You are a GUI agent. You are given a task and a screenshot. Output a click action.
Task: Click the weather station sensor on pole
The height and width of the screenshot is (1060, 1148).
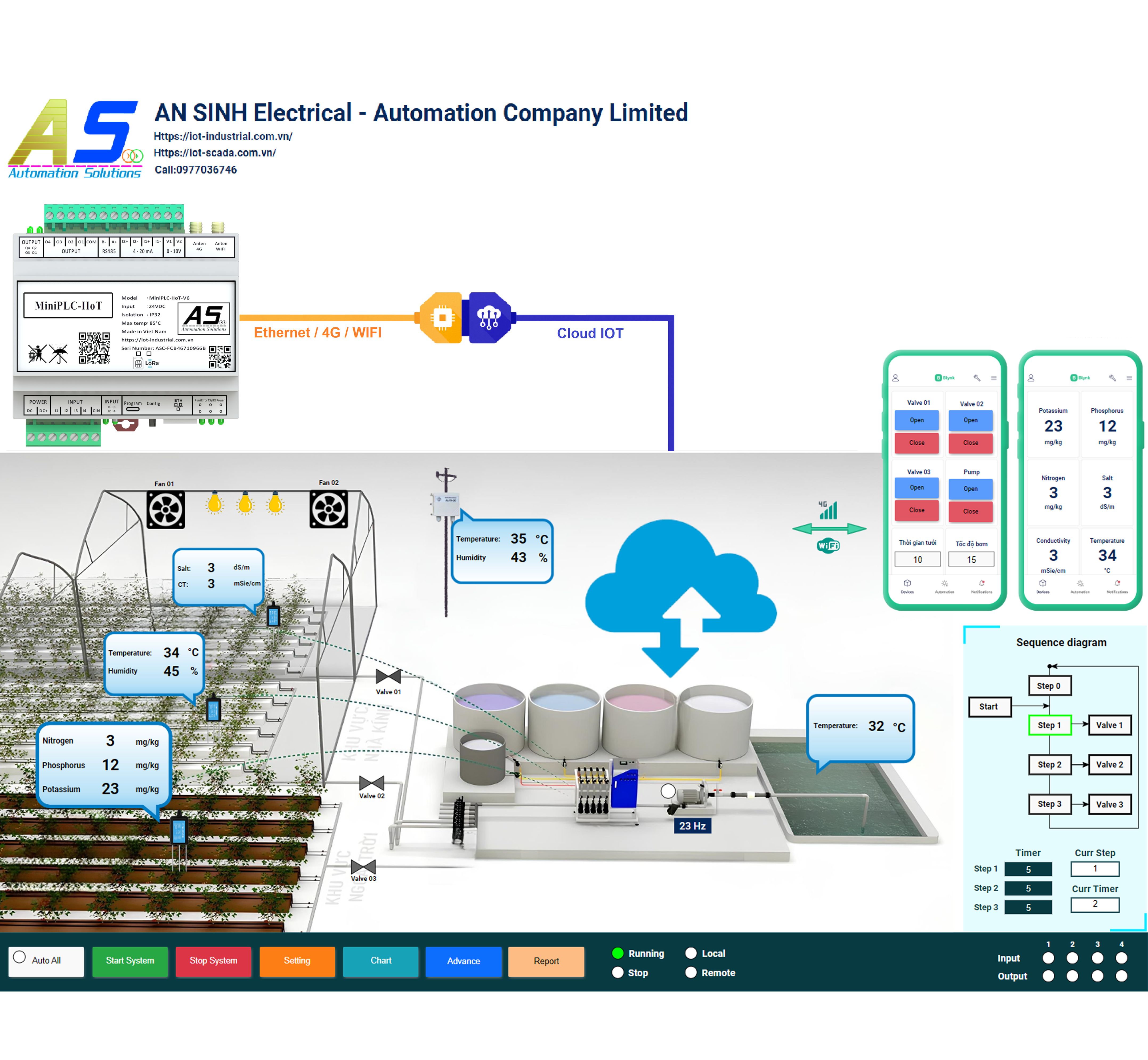[x=445, y=506]
